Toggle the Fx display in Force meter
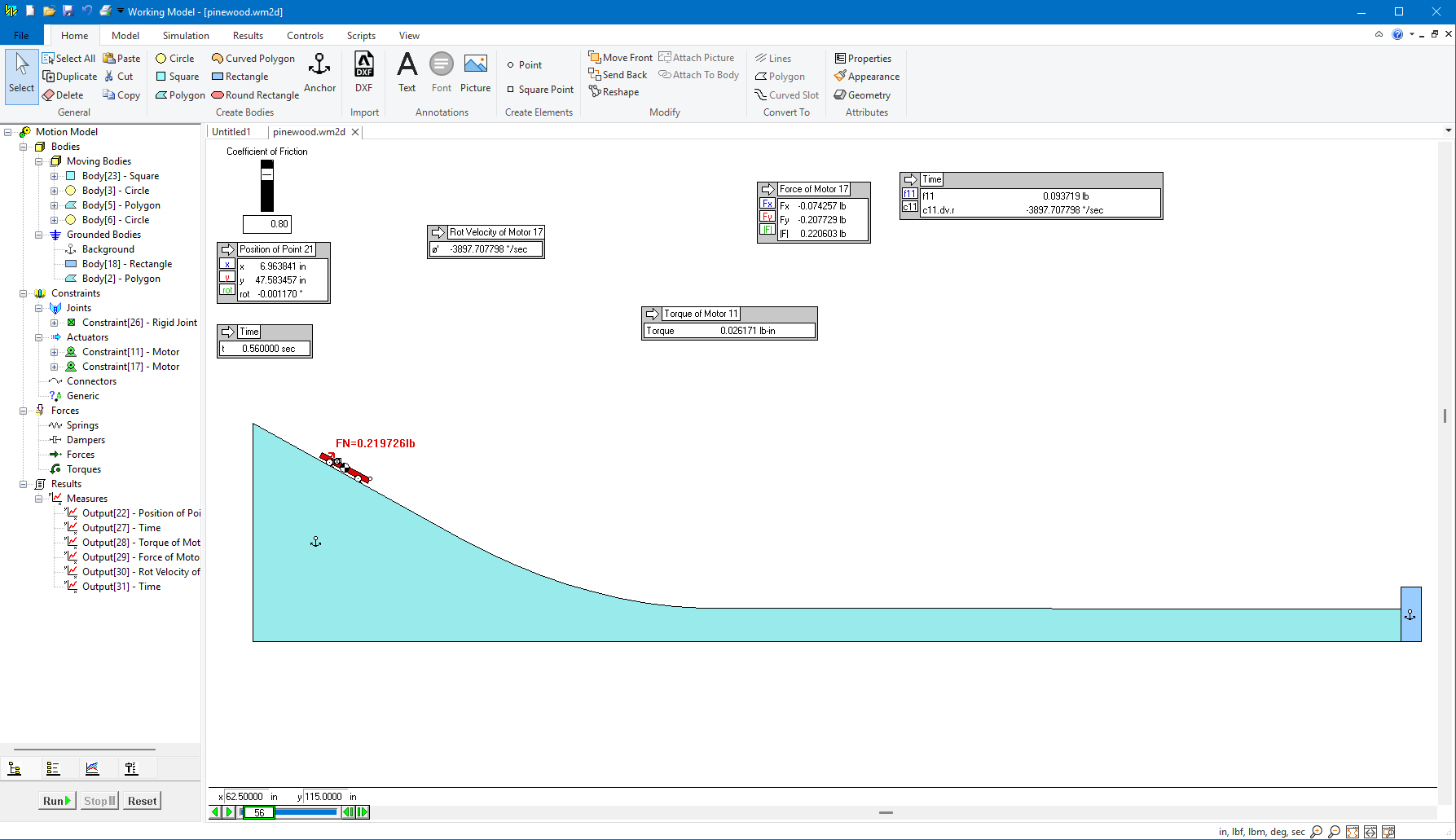This screenshot has height=840, width=1456. (x=768, y=204)
